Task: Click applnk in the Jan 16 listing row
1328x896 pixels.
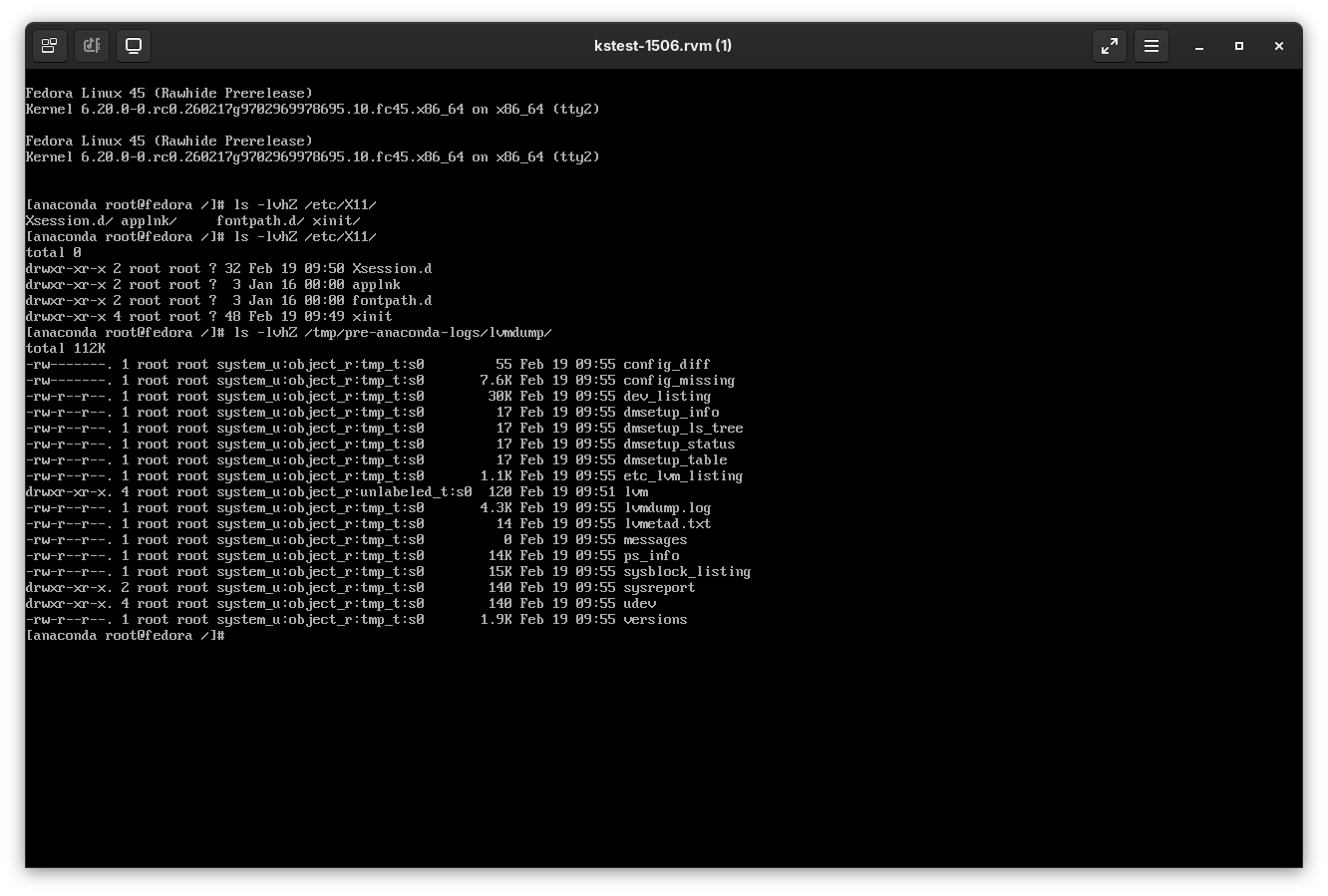Action: tap(376, 285)
